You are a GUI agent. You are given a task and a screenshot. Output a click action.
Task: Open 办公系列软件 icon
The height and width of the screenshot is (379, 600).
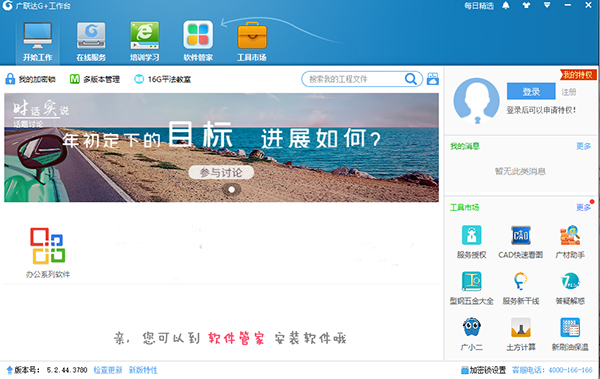point(48,253)
